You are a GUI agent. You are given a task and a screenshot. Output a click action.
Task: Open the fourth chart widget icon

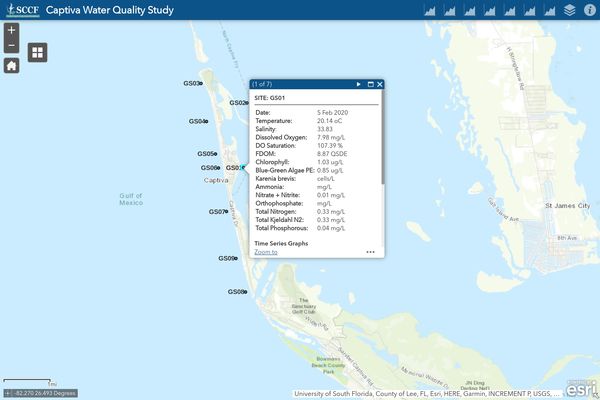tap(490, 10)
